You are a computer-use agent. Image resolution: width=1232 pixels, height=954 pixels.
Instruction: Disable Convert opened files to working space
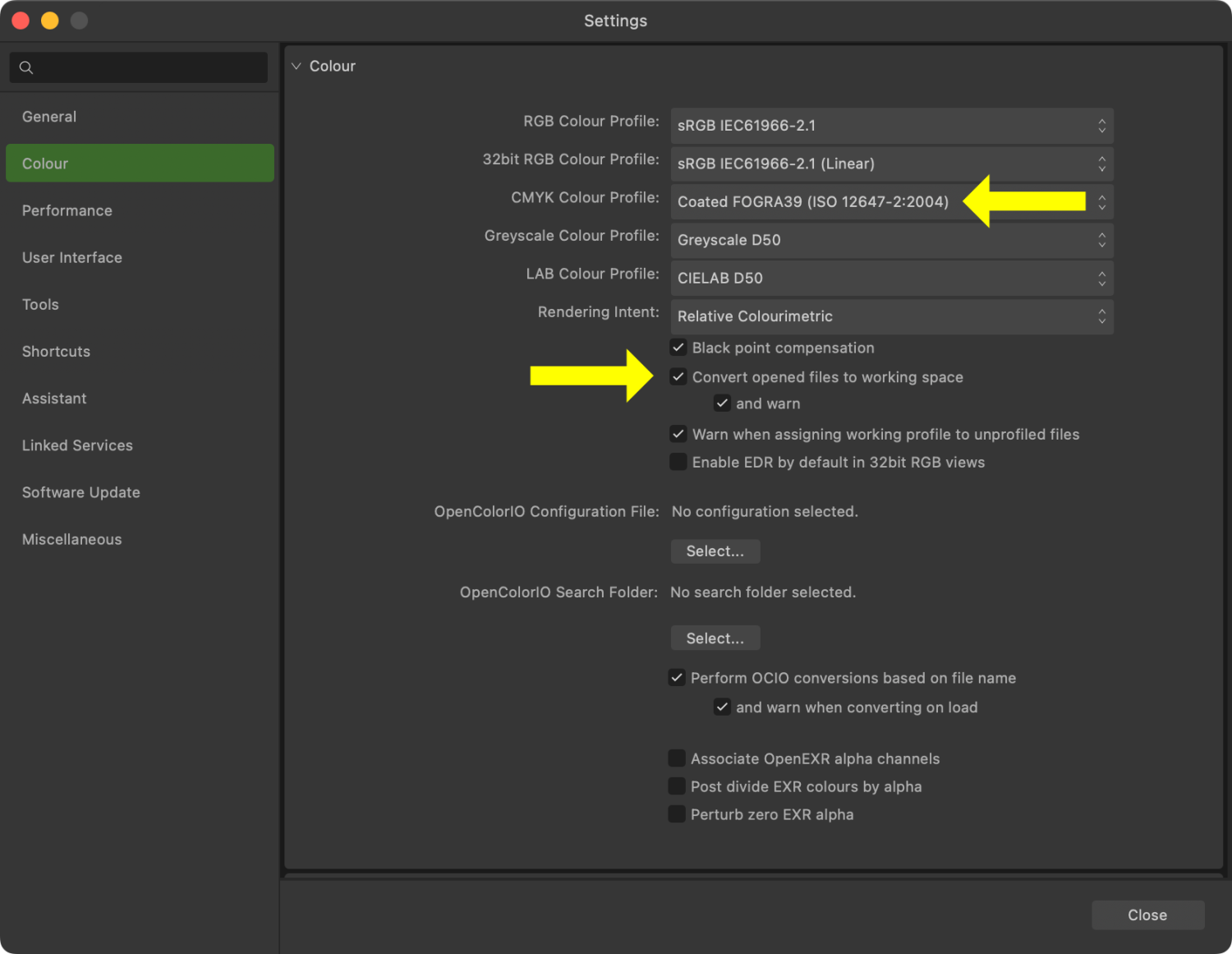click(x=678, y=377)
